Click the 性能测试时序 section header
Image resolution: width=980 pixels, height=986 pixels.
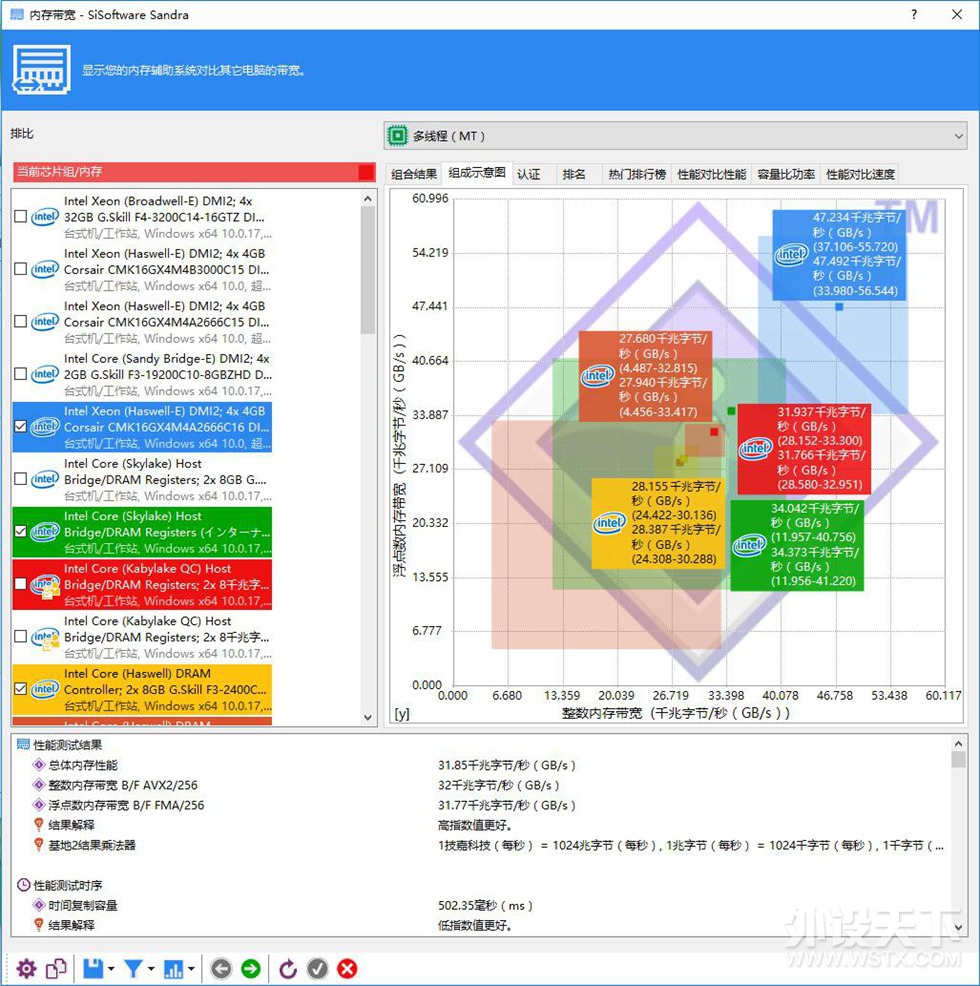[67, 885]
